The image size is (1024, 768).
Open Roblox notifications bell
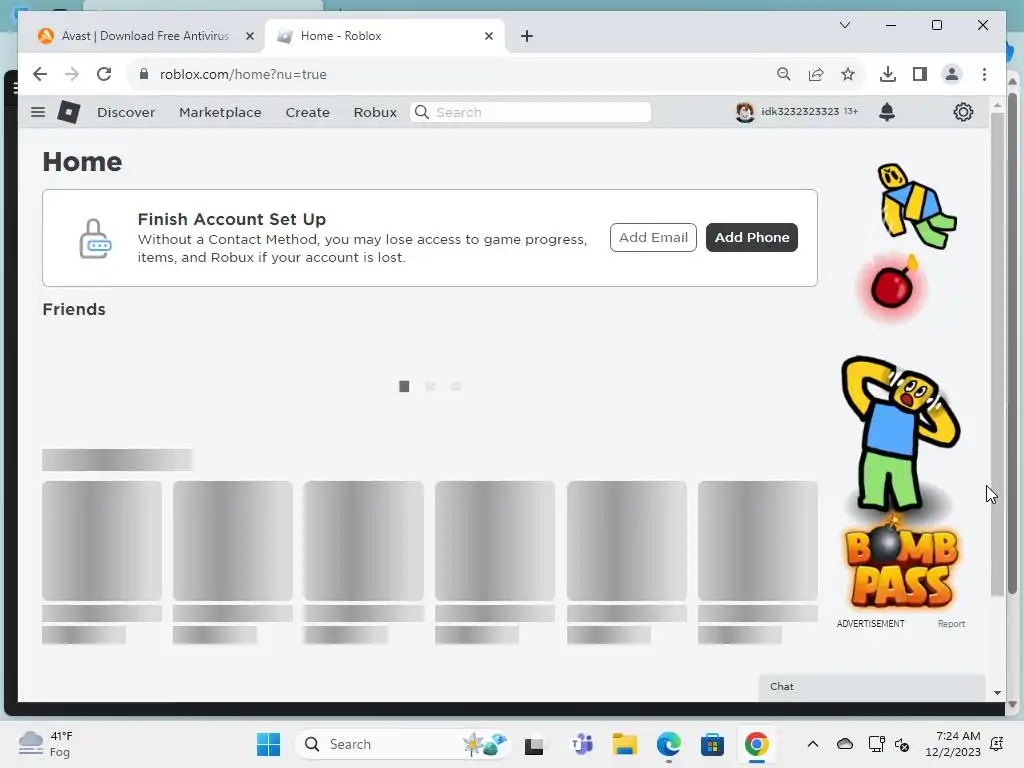point(886,112)
